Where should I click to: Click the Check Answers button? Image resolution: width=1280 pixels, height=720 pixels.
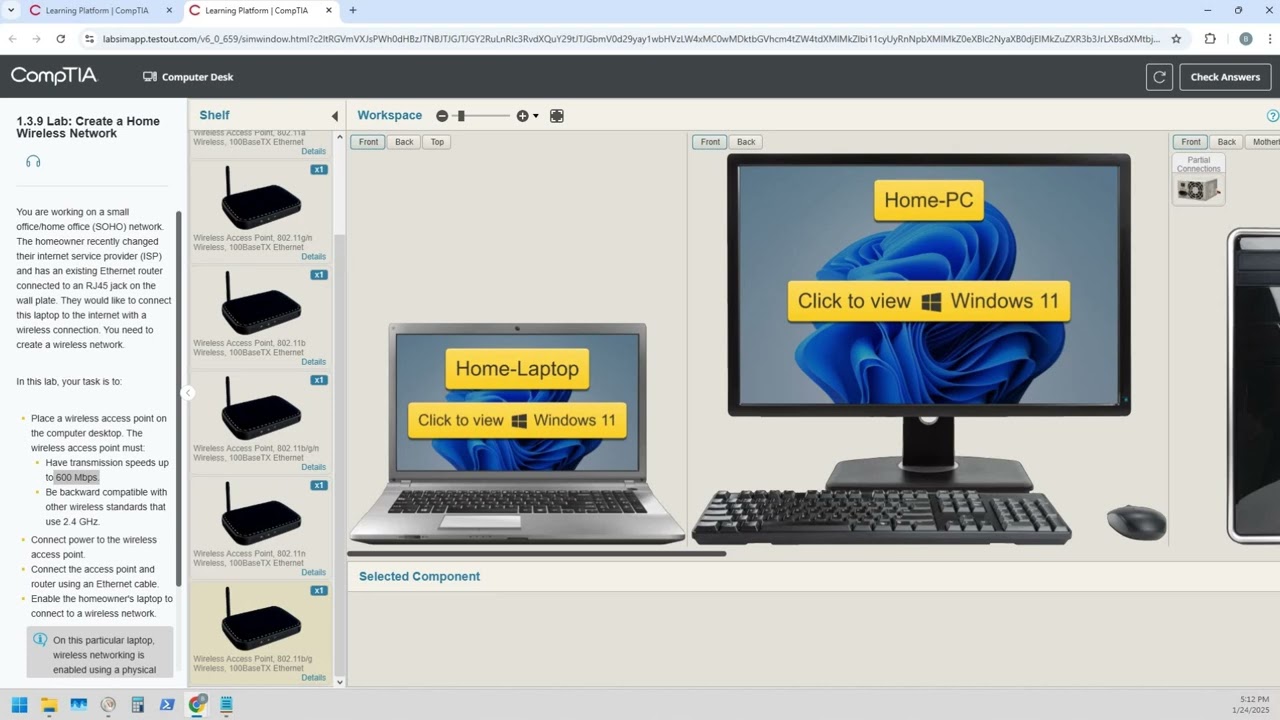pyautogui.click(x=1225, y=77)
